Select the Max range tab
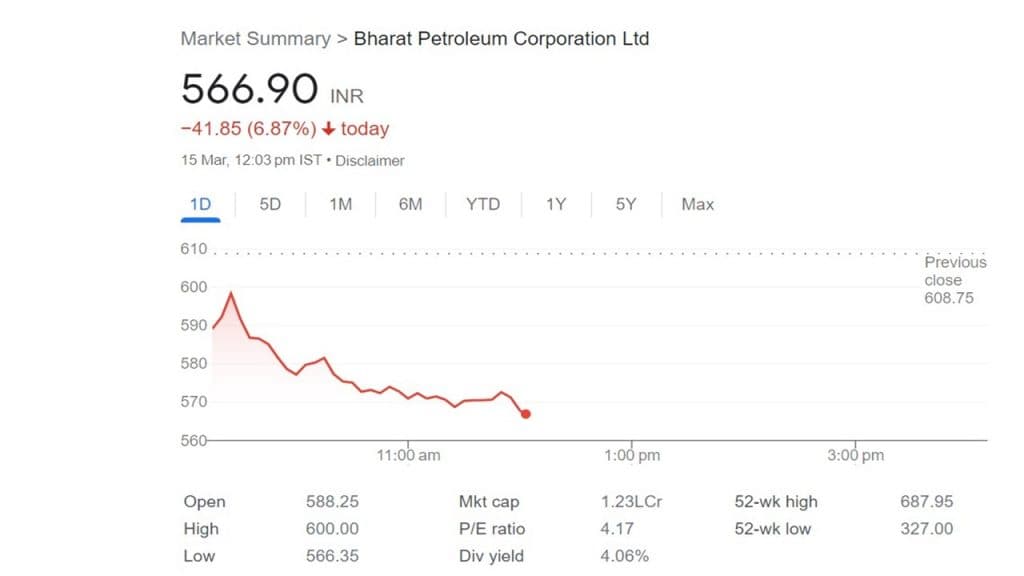Viewport: 1024px width, 576px height. click(x=697, y=205)
